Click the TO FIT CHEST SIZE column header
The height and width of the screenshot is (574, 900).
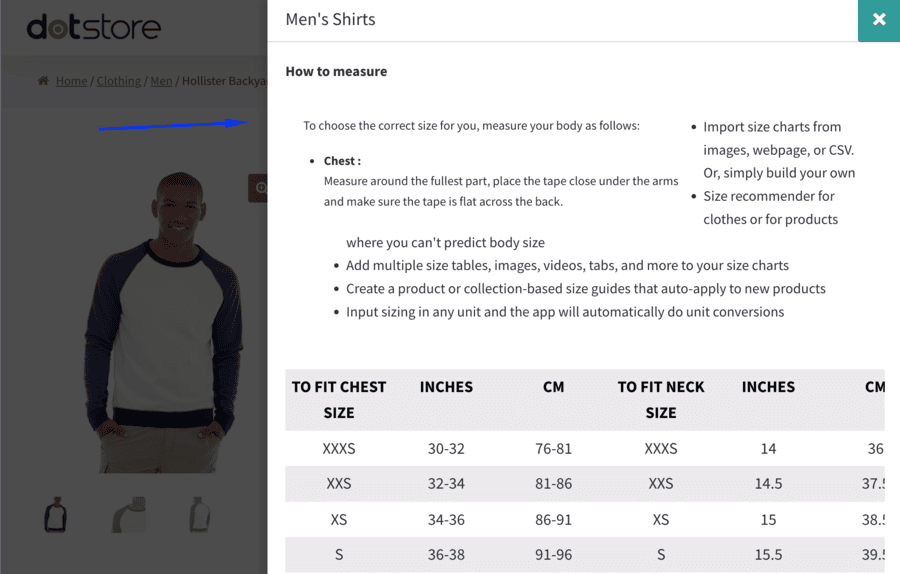coord(339,400)
